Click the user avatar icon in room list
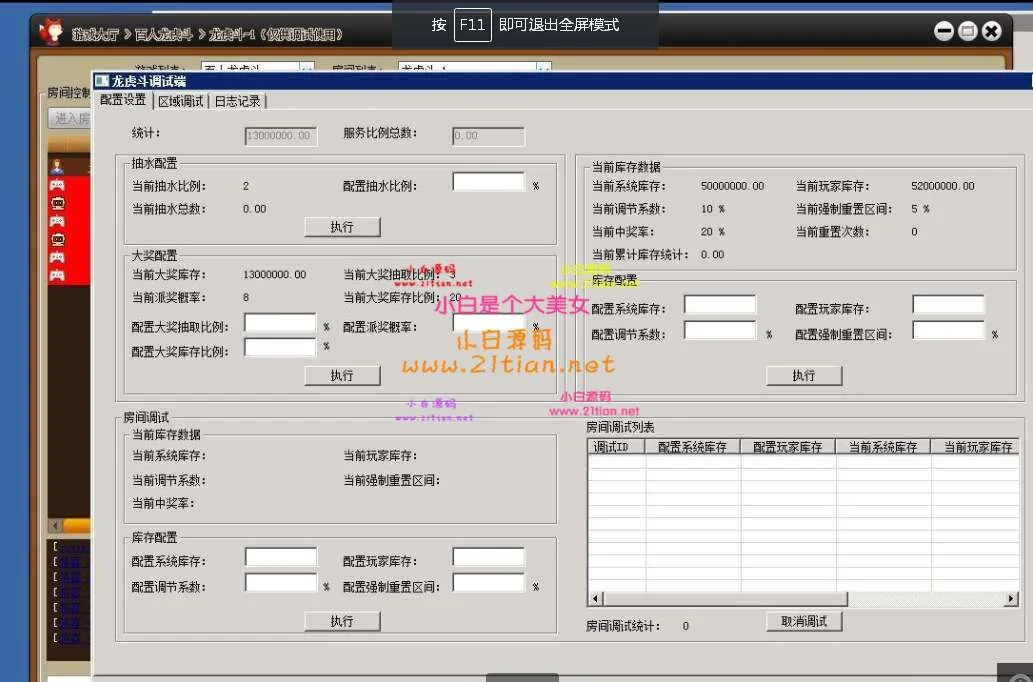 click(58, 167)
